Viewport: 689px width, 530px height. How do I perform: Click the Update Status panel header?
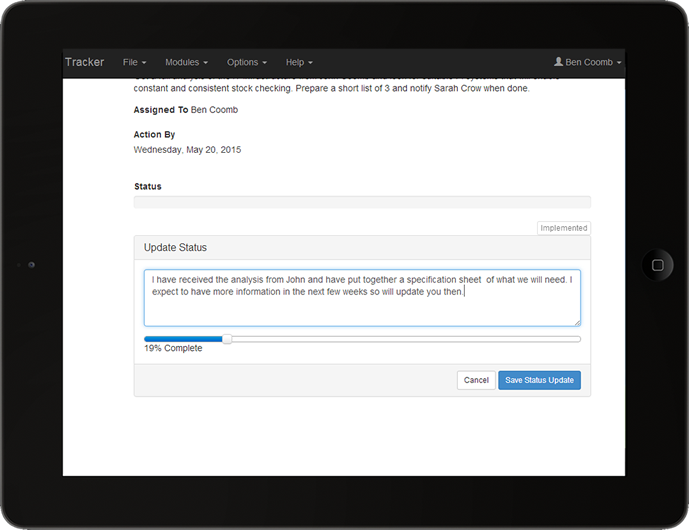pos(361,247)
